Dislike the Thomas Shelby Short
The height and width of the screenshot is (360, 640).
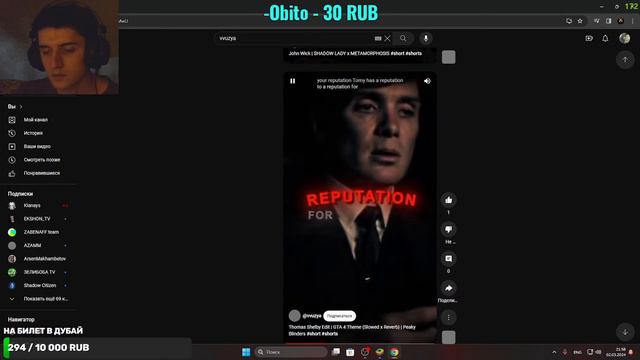point(449,229)
